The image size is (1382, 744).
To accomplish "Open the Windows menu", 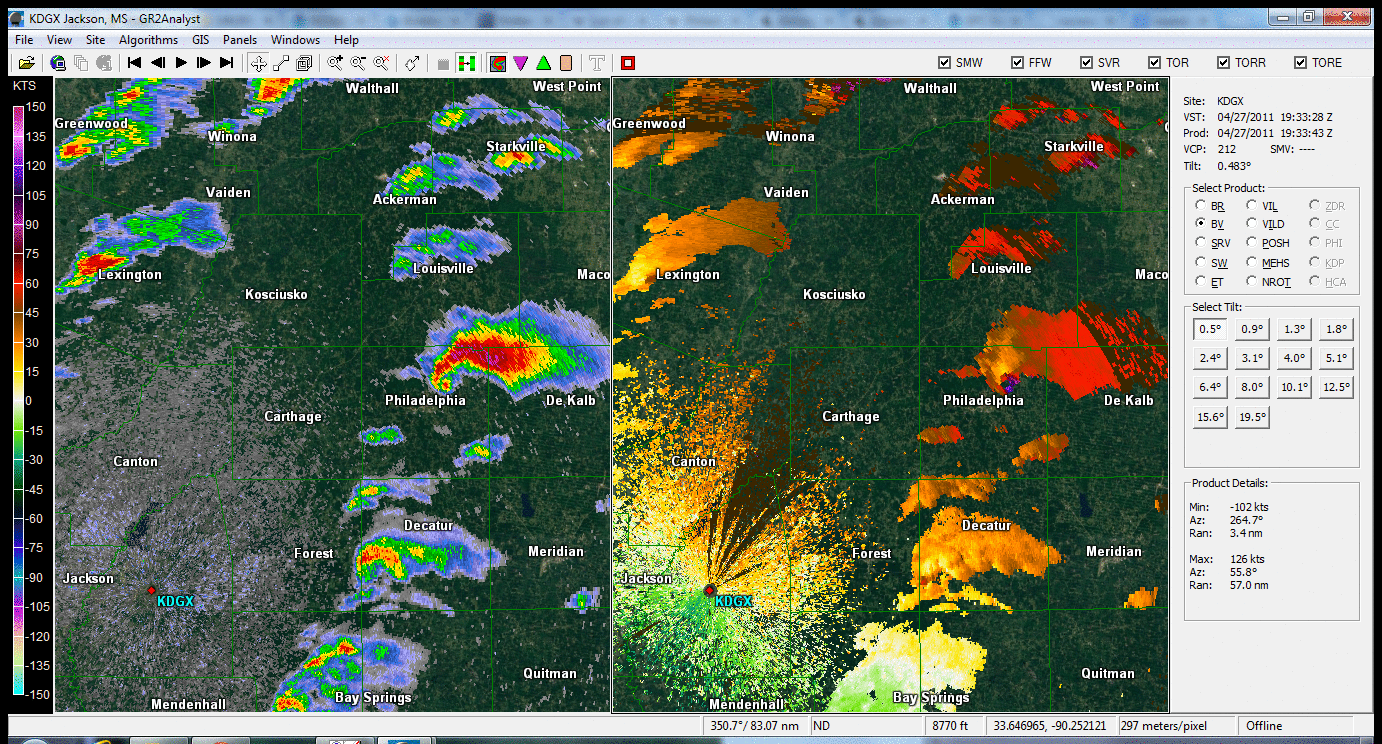I will [x=296, y=40].
